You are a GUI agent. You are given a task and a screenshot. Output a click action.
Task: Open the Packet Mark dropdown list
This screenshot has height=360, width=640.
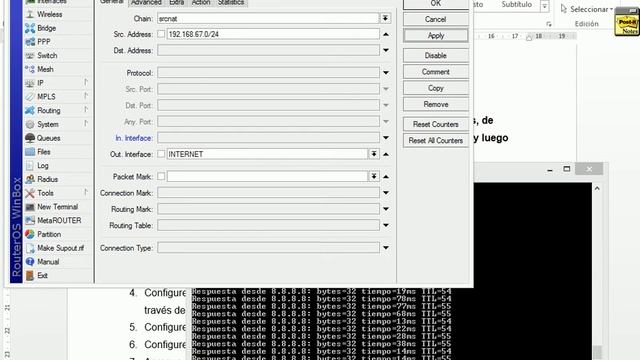[x=374, y=176]
